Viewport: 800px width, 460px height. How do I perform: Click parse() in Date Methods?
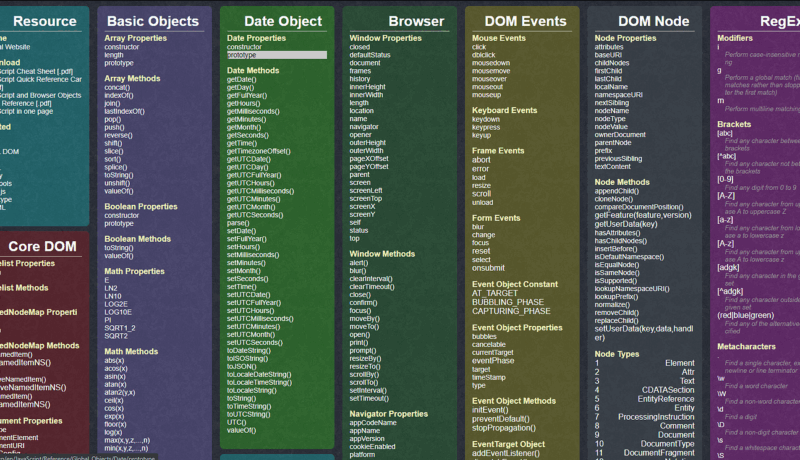[238, 223]
